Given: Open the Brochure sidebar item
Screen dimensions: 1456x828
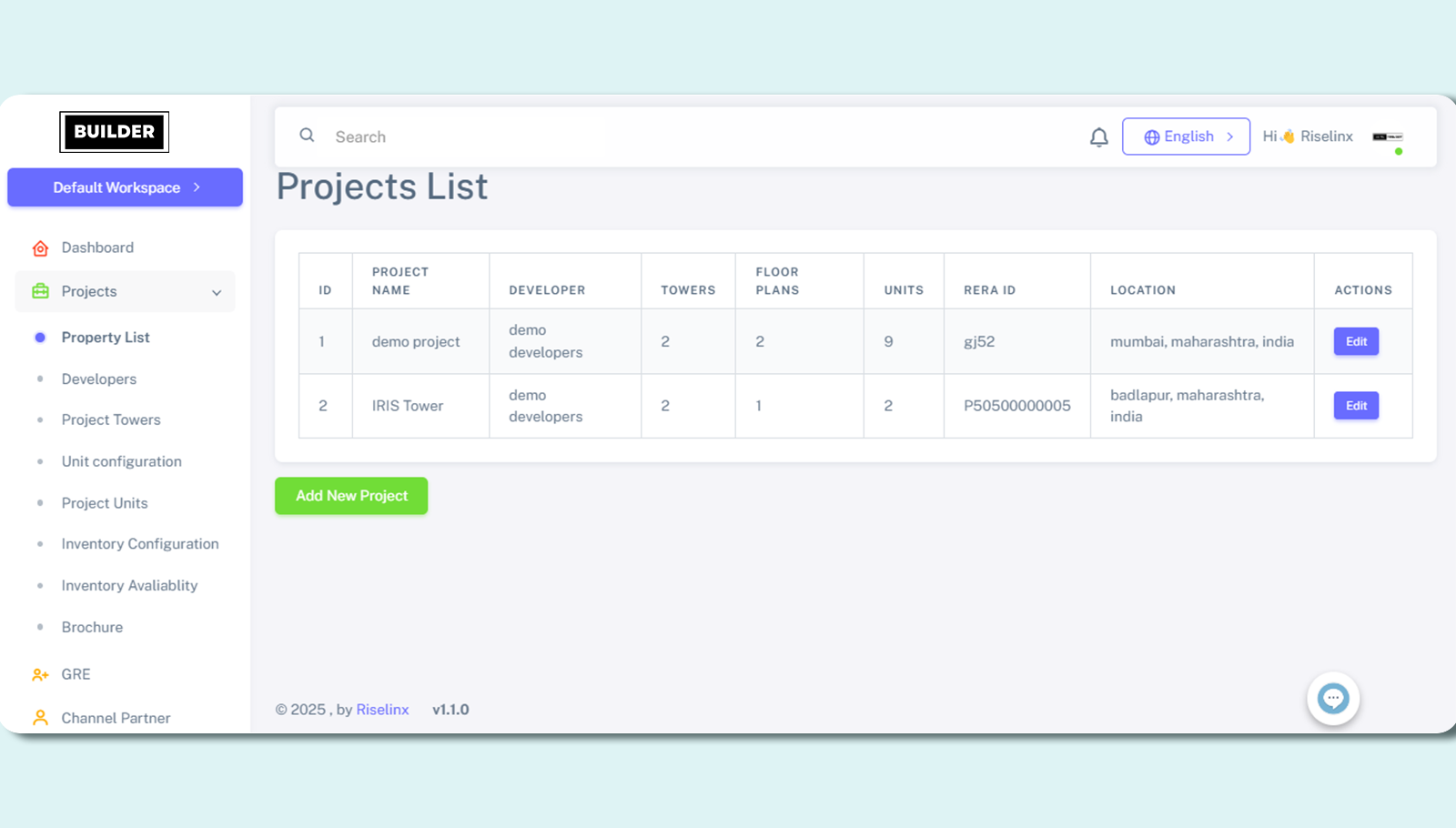Looking at the screenshot, I should [92, 628].
